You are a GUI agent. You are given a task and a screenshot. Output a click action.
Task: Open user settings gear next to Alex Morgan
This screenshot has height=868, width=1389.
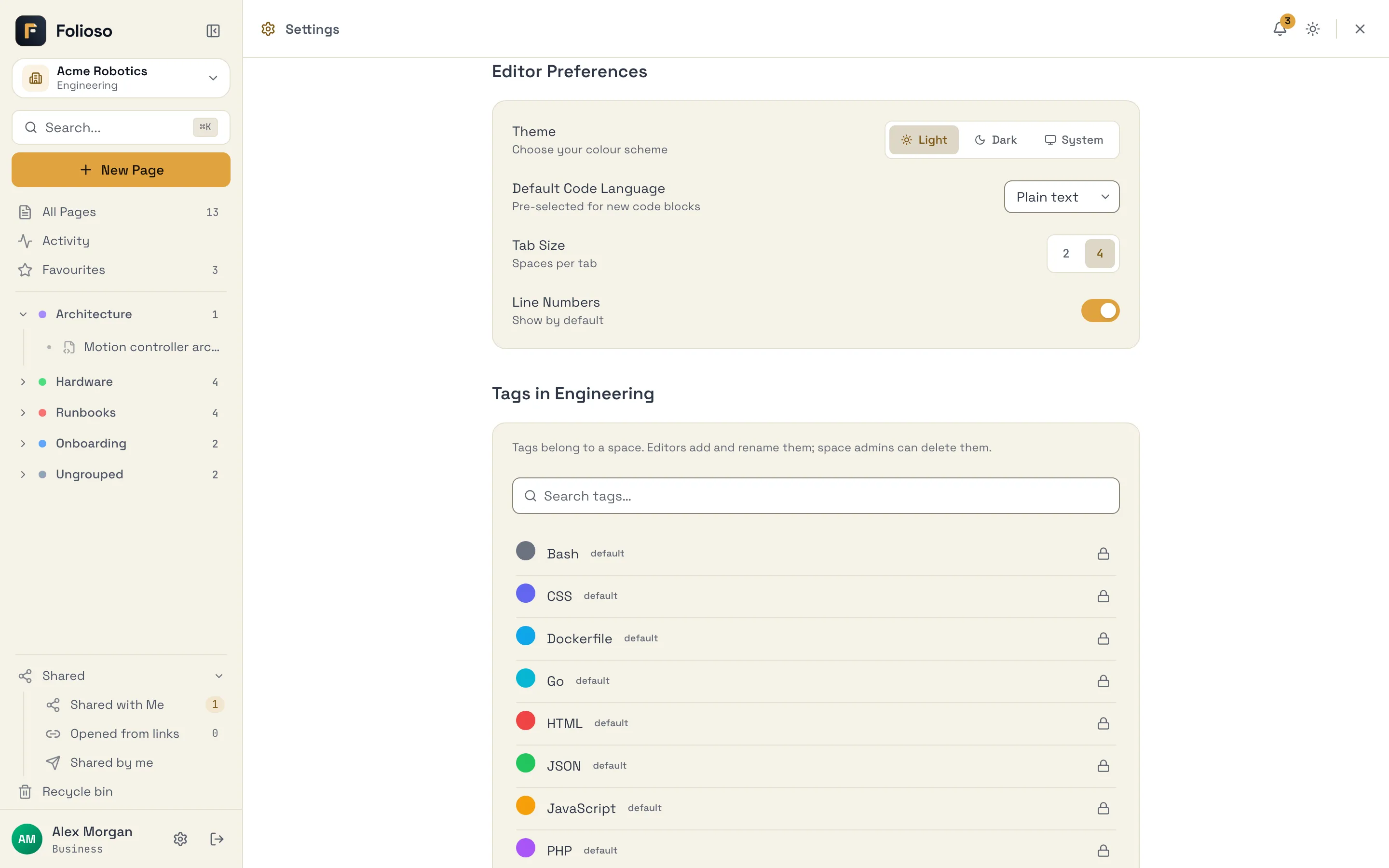click(x=180, y=839)
